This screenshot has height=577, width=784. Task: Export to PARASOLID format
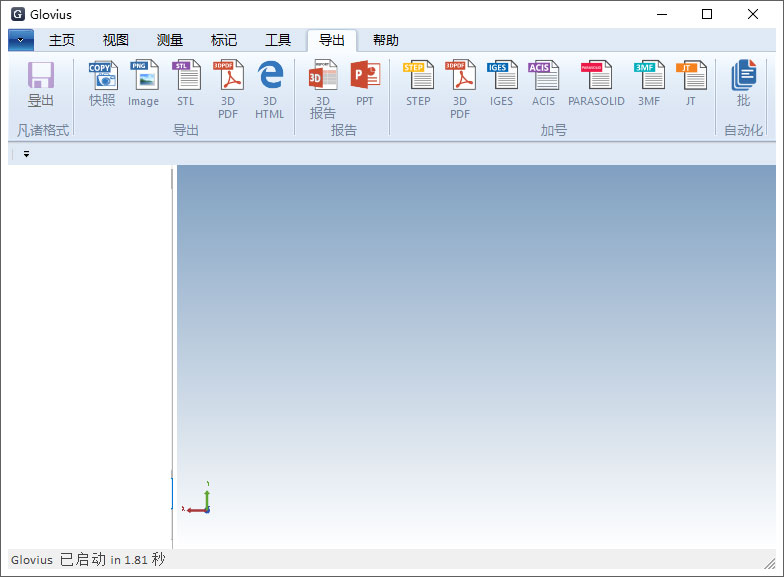pos(596,84)
